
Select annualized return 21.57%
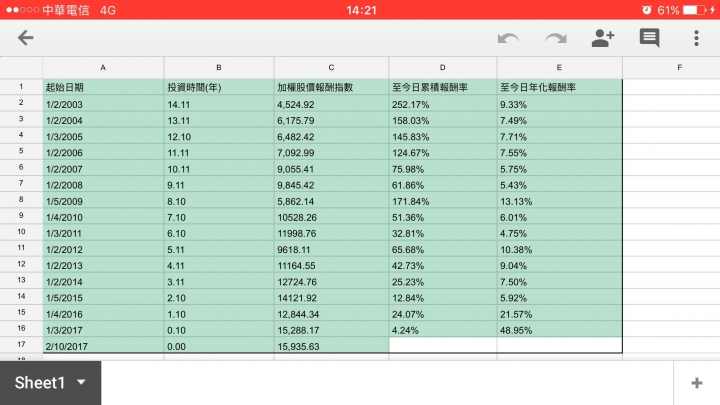pyautogui.click(x=560, y=313)
